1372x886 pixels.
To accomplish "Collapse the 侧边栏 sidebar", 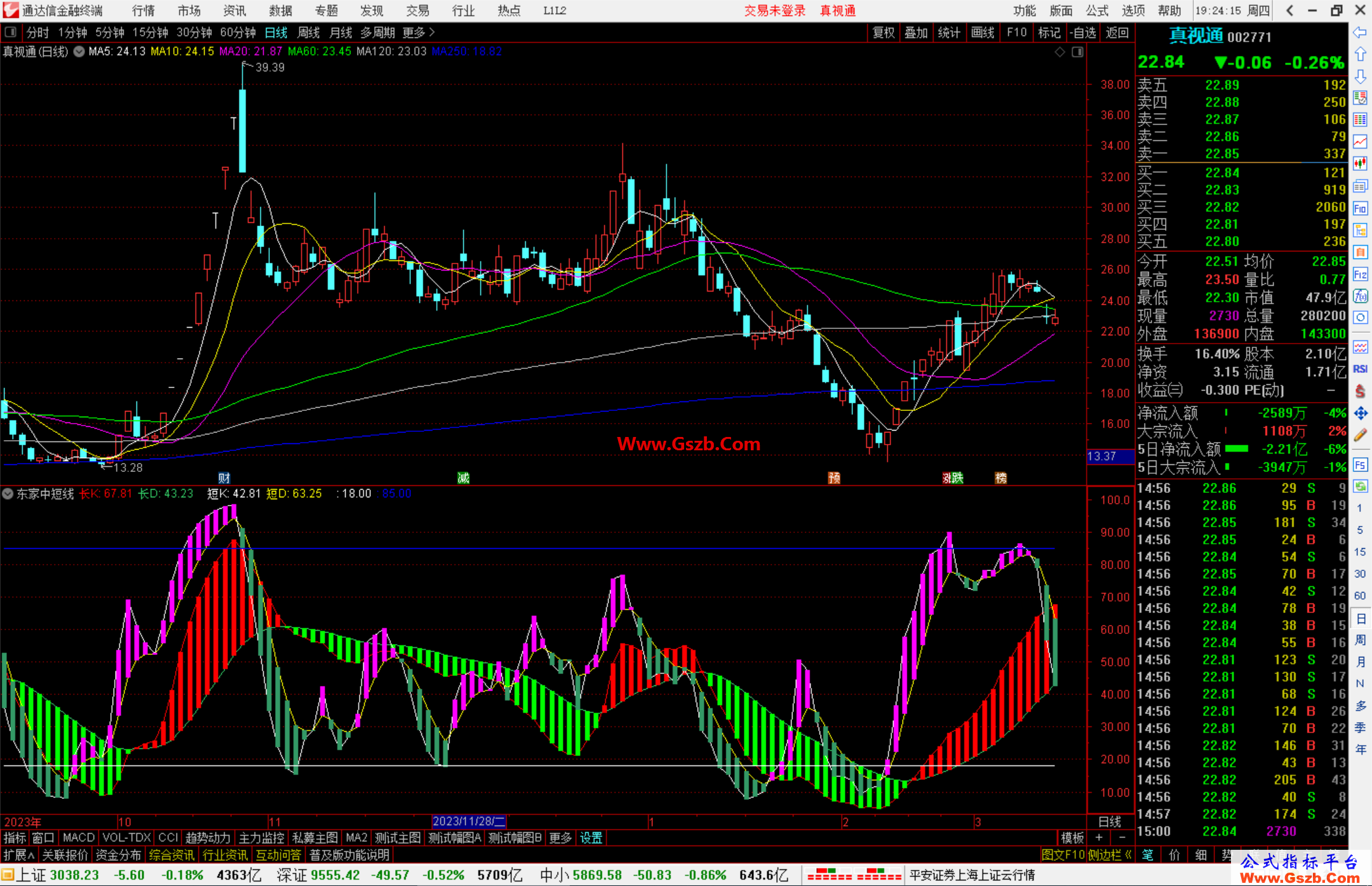I will pyautogui.click(x=1110, y=855).
